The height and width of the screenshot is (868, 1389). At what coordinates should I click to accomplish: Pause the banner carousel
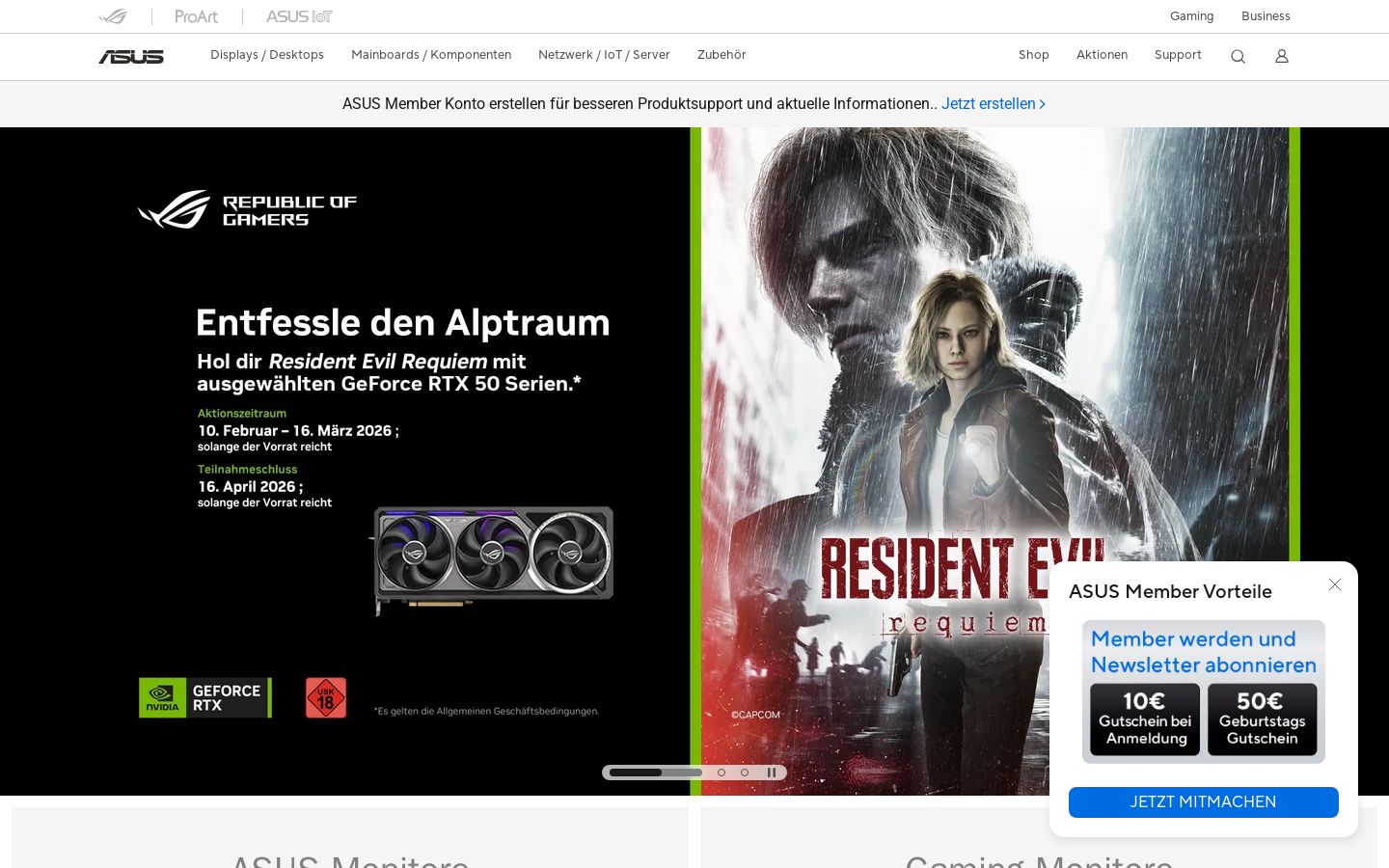click(x=772, y=773)
